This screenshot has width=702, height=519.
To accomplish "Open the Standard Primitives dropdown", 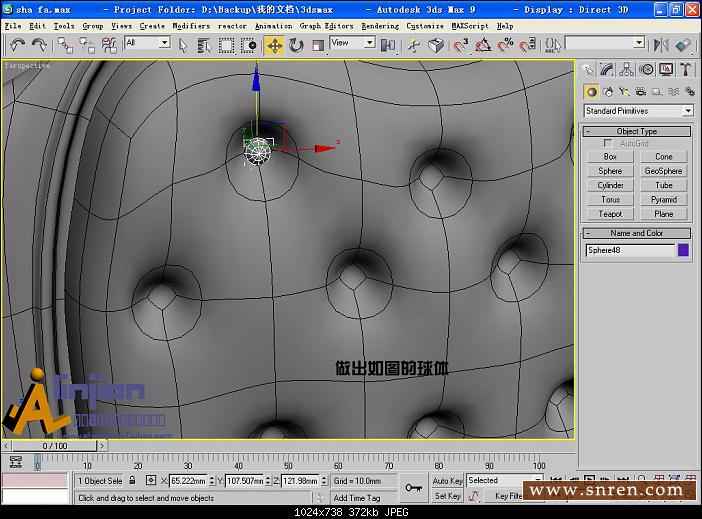I will [638, 111].
